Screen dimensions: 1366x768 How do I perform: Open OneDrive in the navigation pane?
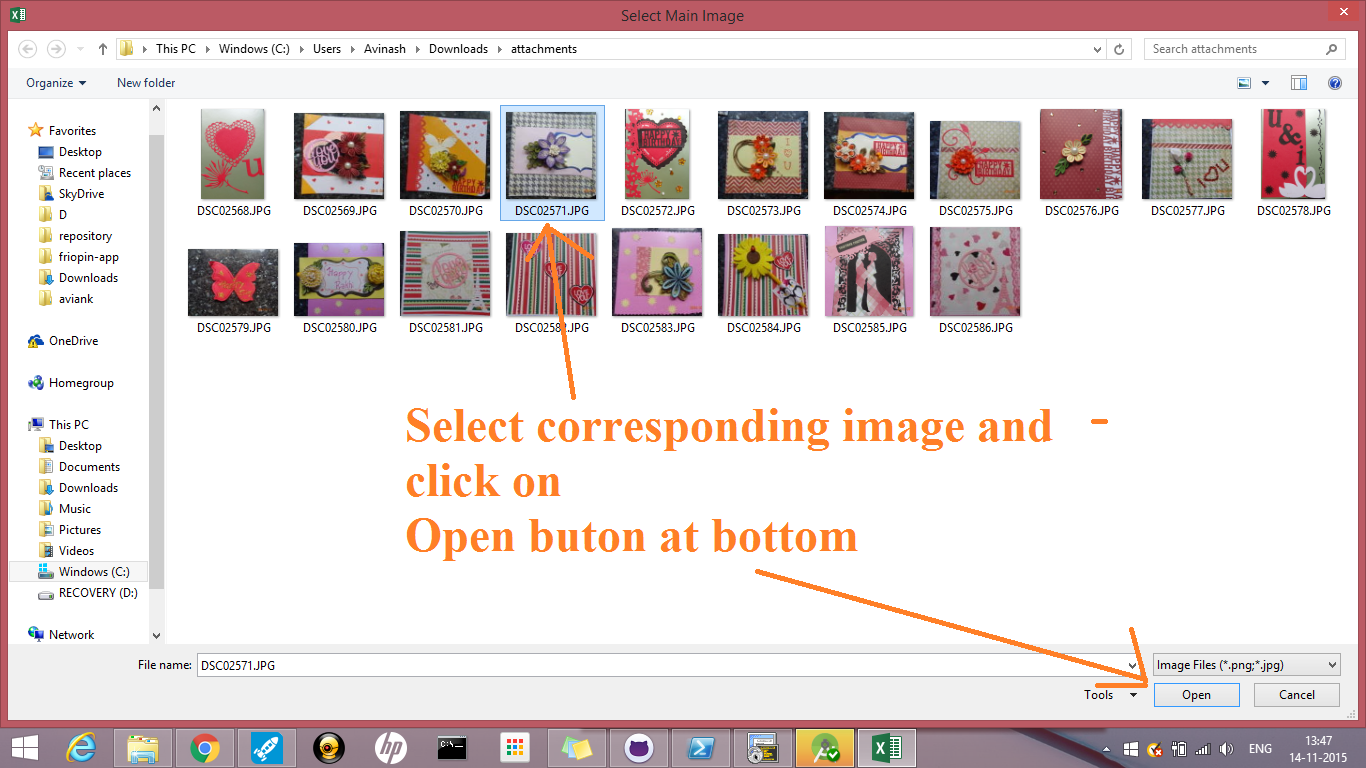(64, 341)
